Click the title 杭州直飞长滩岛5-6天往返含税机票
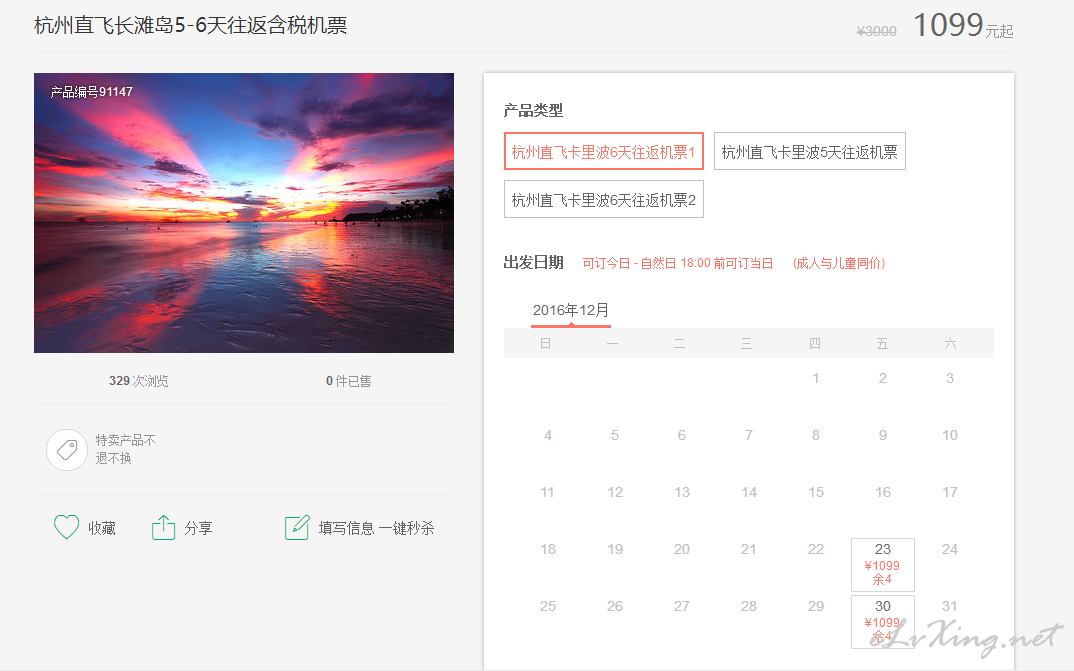 [x=190, y=25]
